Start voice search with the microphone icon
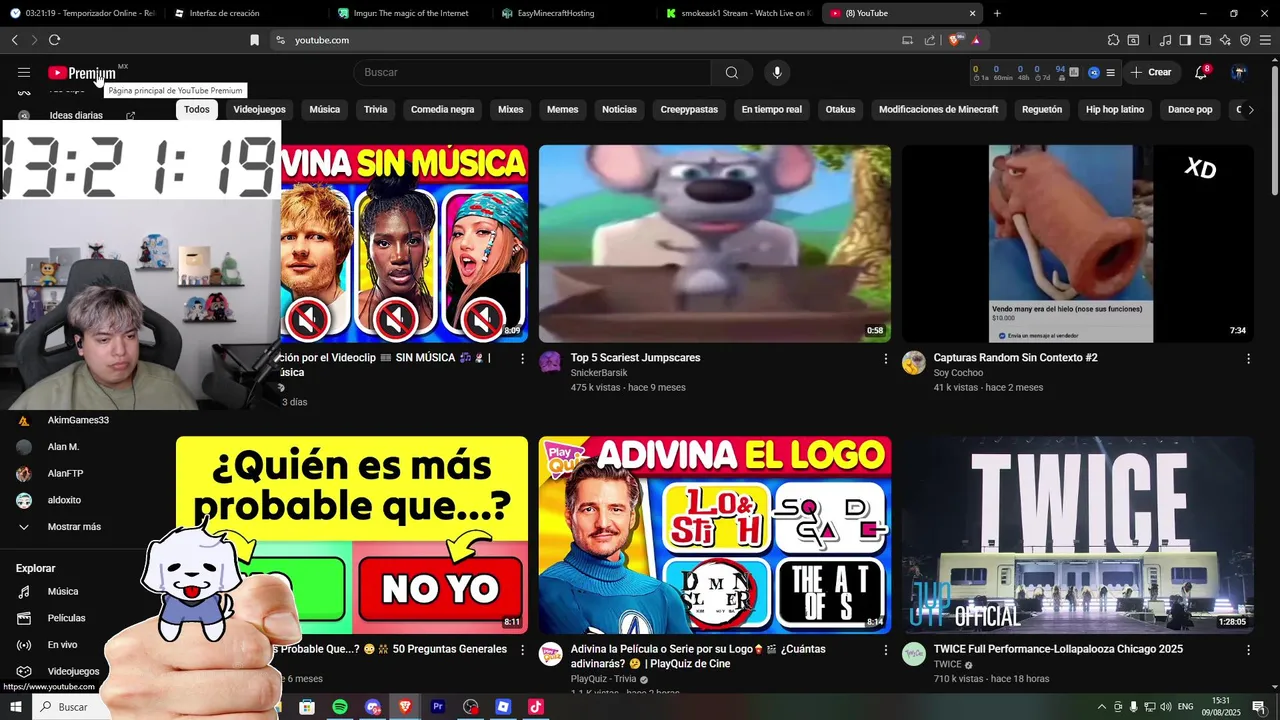The height and width of the screenshot is (720, 1280). coord(777,72)
